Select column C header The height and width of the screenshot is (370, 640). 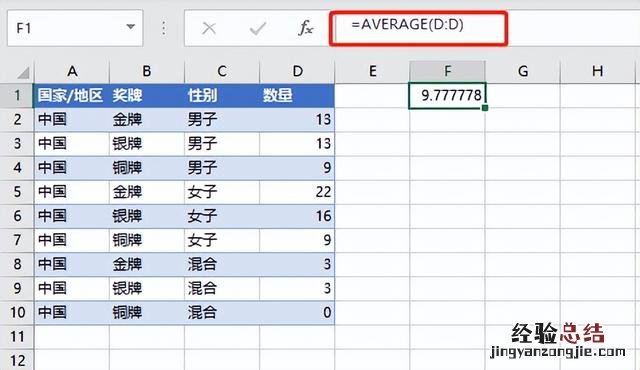222,72
